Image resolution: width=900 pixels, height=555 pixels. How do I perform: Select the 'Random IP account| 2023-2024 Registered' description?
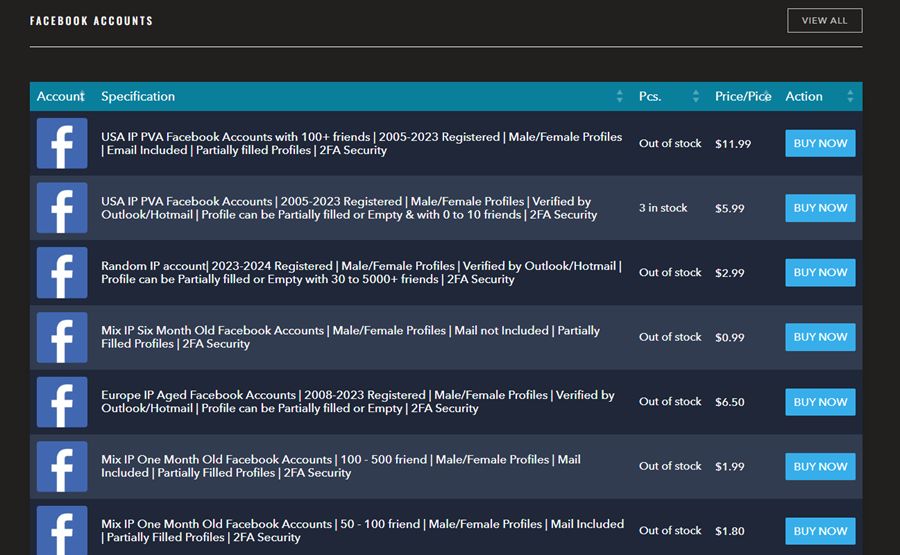click(x=362, y=273)
